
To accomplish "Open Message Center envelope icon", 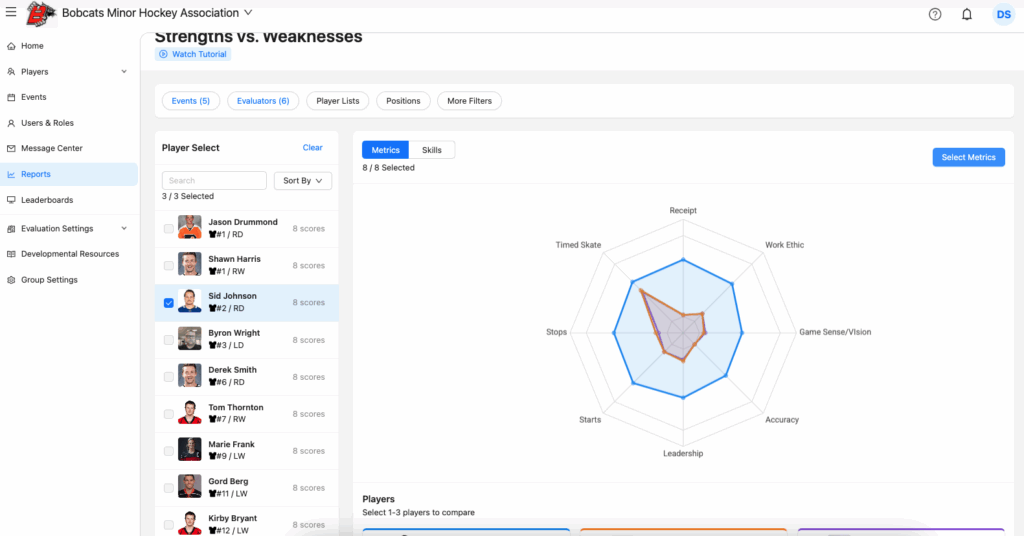I will click(11, 148).
